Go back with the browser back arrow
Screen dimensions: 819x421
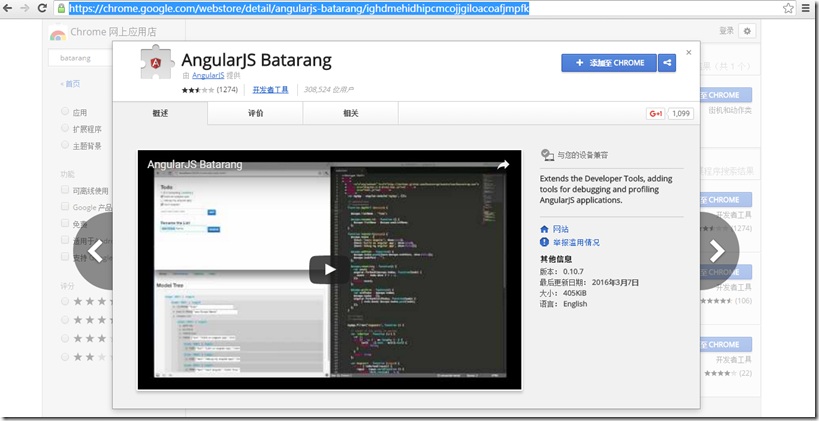pyautogui.click(x=7, y=8)
